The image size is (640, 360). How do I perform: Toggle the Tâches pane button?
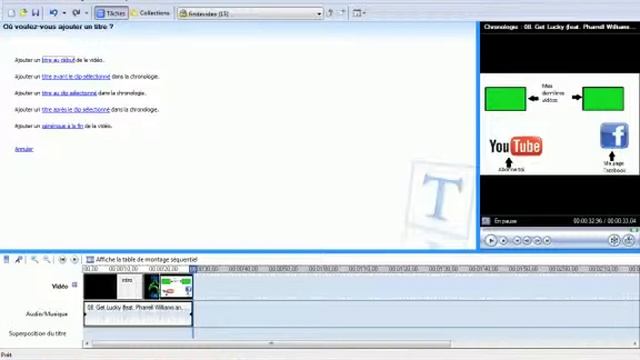tap(111, 13)
